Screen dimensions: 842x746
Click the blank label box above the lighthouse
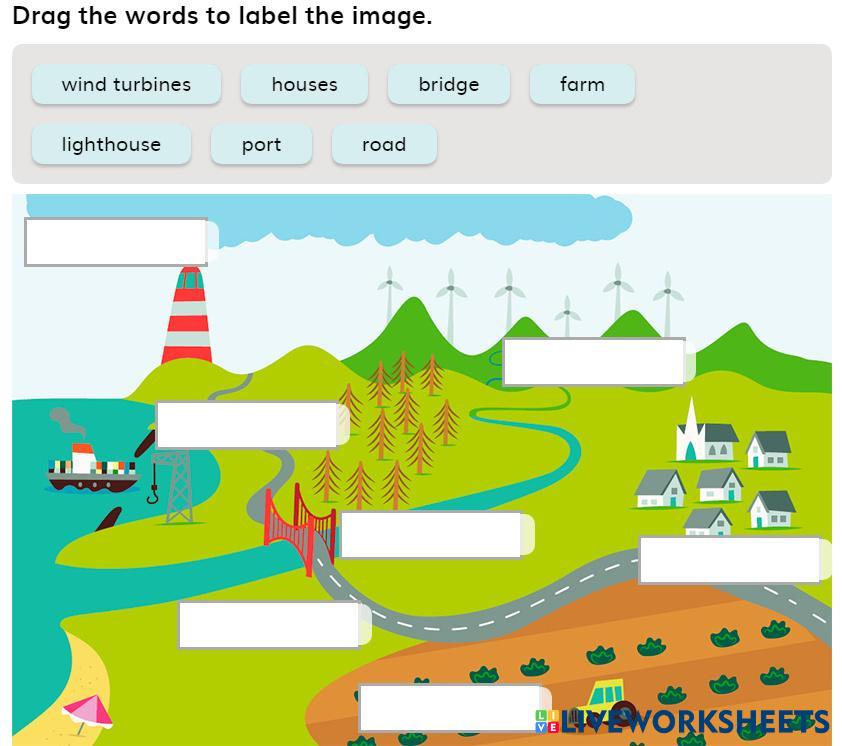116,242
